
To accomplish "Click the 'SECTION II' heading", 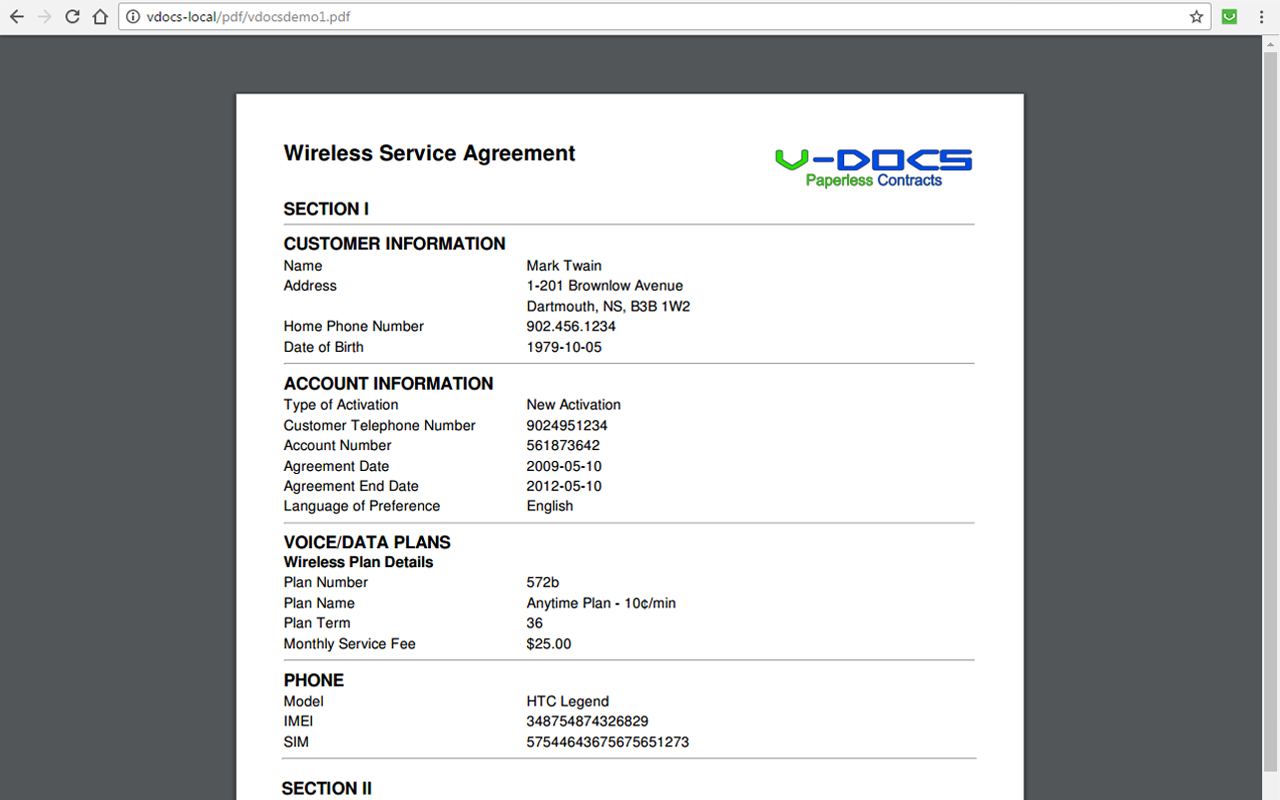I will (x=327, y=788).
